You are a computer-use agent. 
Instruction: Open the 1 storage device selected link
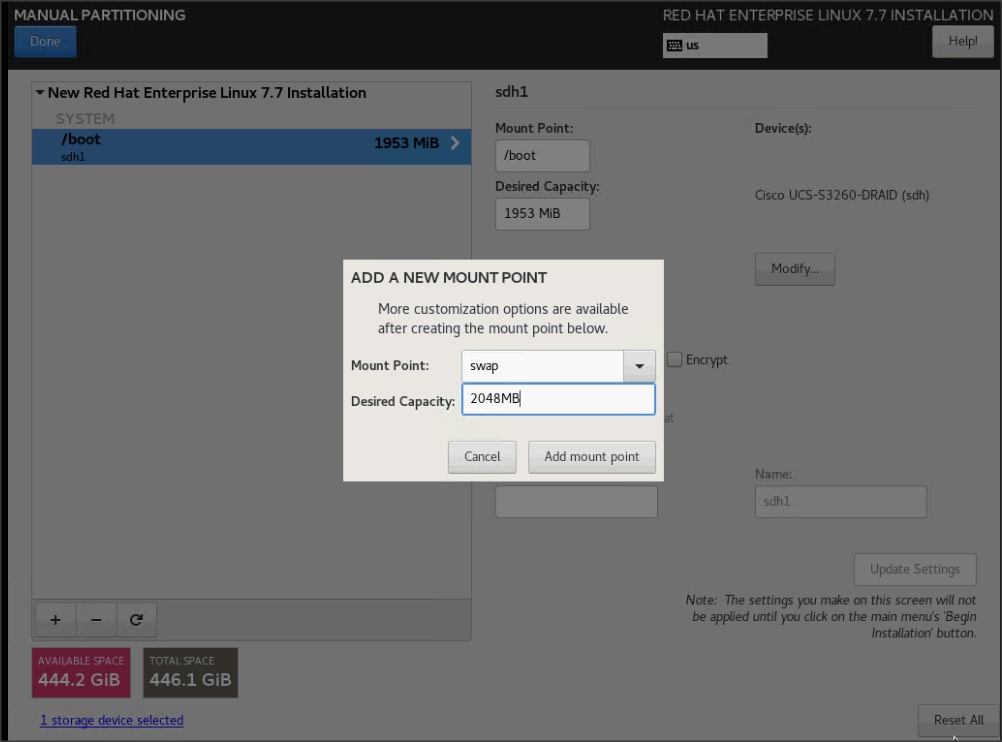coord(112,720)
